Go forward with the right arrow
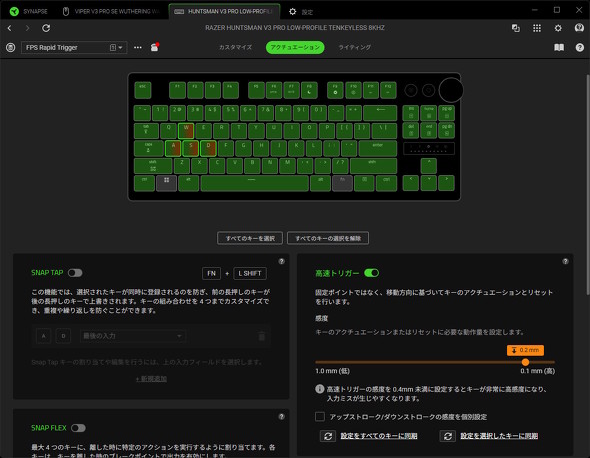Image resolution: width=590 pixels, height=458 pixels. 27,28
